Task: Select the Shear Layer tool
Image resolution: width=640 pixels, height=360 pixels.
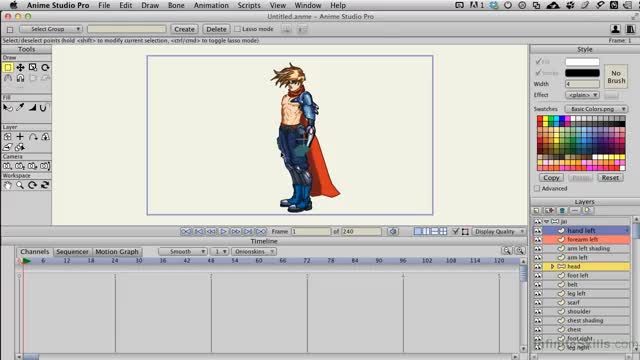Action: pos(8,147)
